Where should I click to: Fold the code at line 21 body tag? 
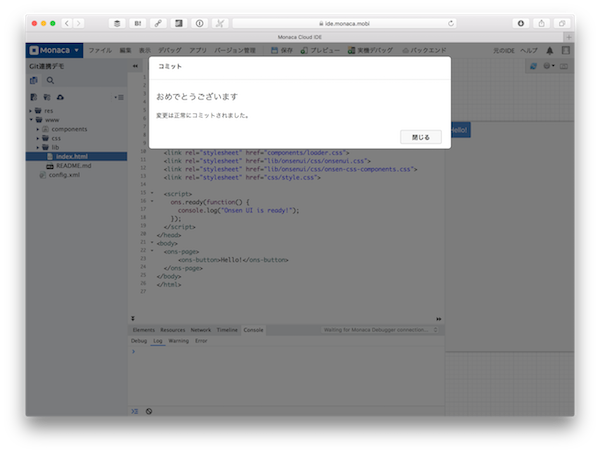click(x=152, y=242)
